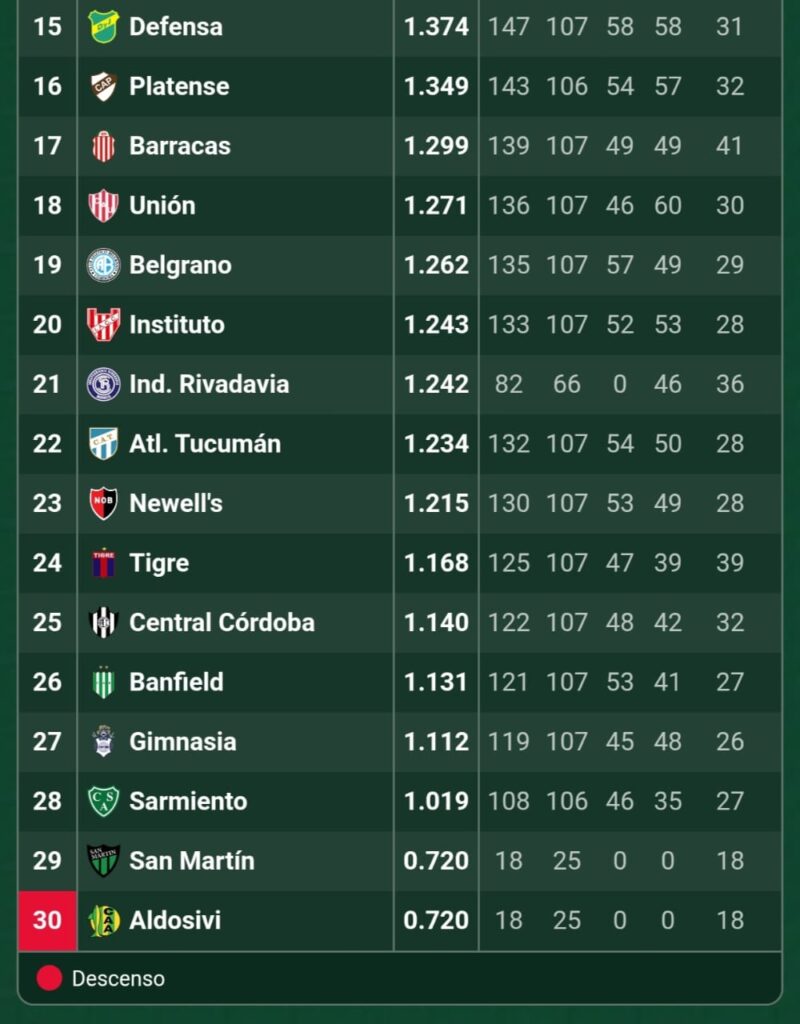The height and width of the screenshot is (1024, 800).
Task: Click the Newell's shield logo
Action: click(103, 503)
